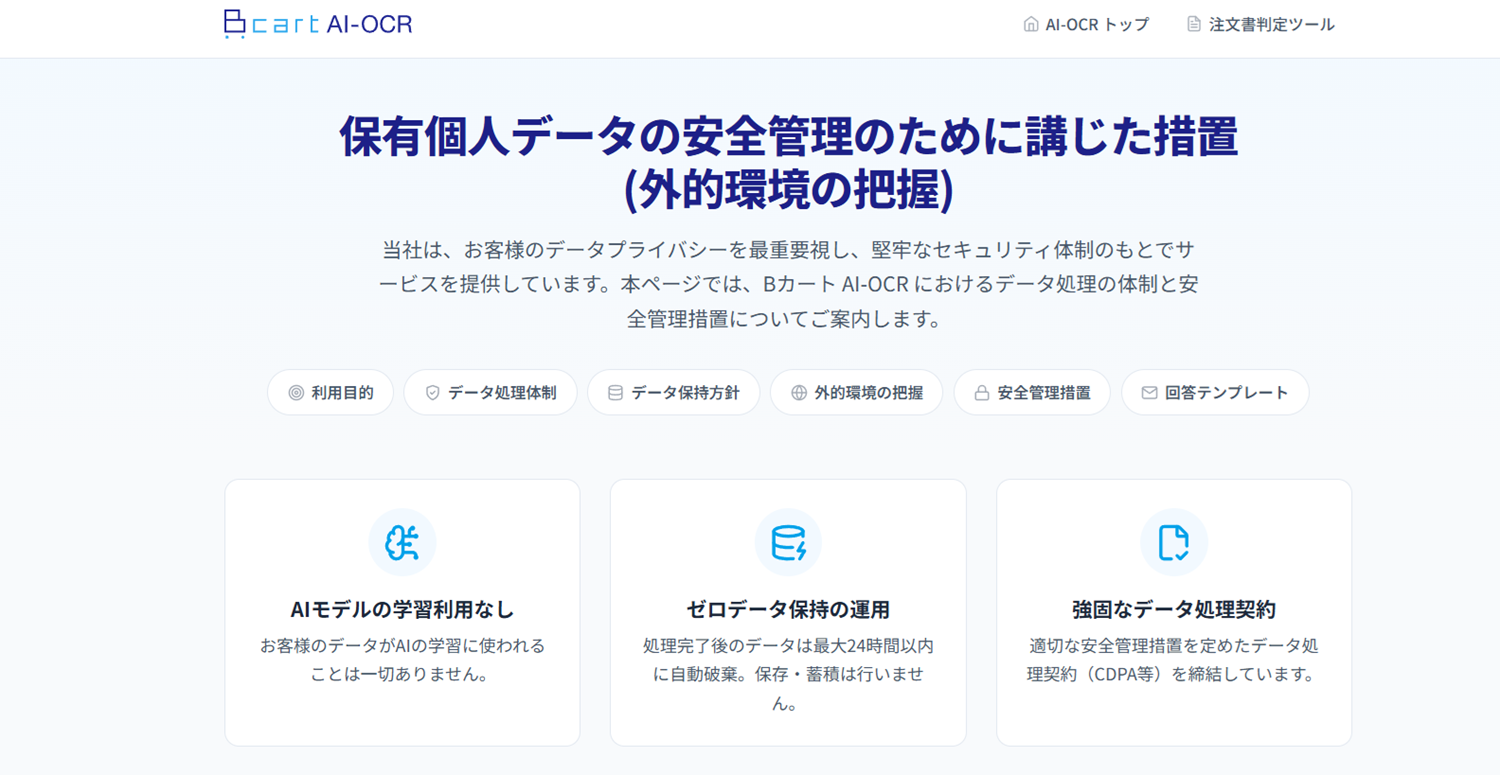Click the checked document icon above 強固なデータ処理契約
This screenshot has width=1500, height=775.
point(1173,542)
